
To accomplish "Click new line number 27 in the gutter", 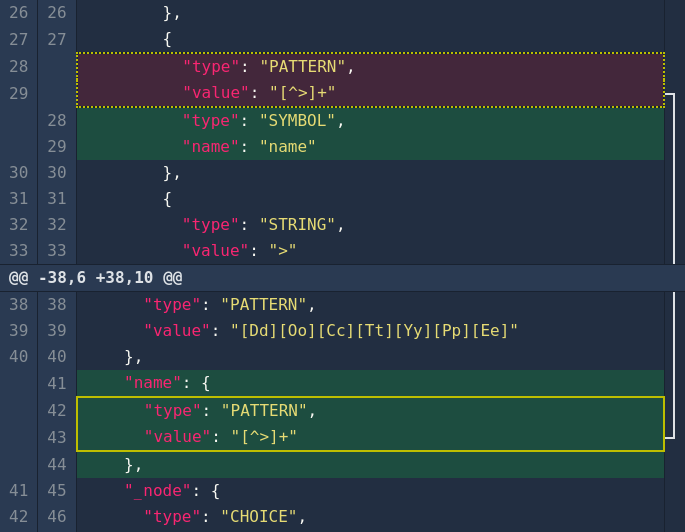I will (x=57, y=39).
